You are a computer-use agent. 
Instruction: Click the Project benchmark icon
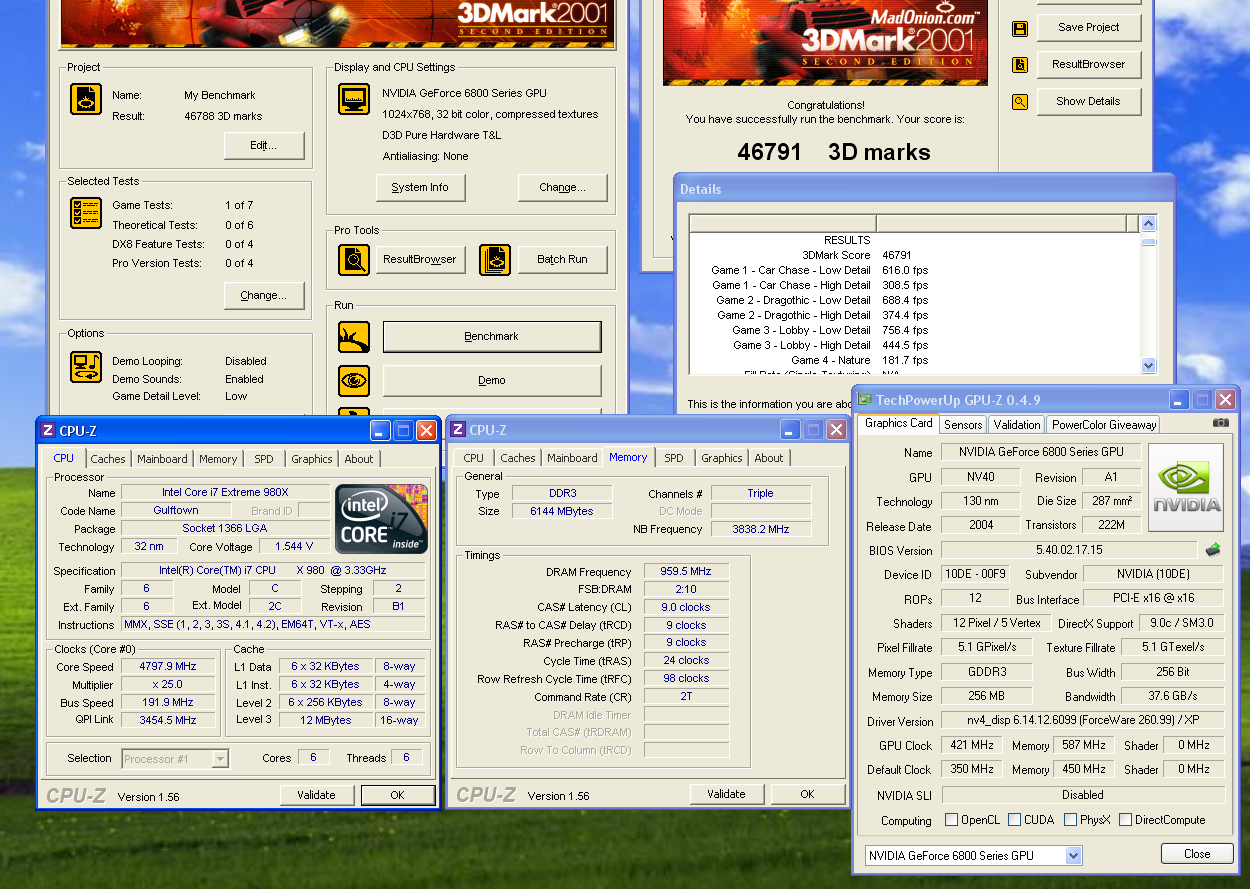(86, 100)
